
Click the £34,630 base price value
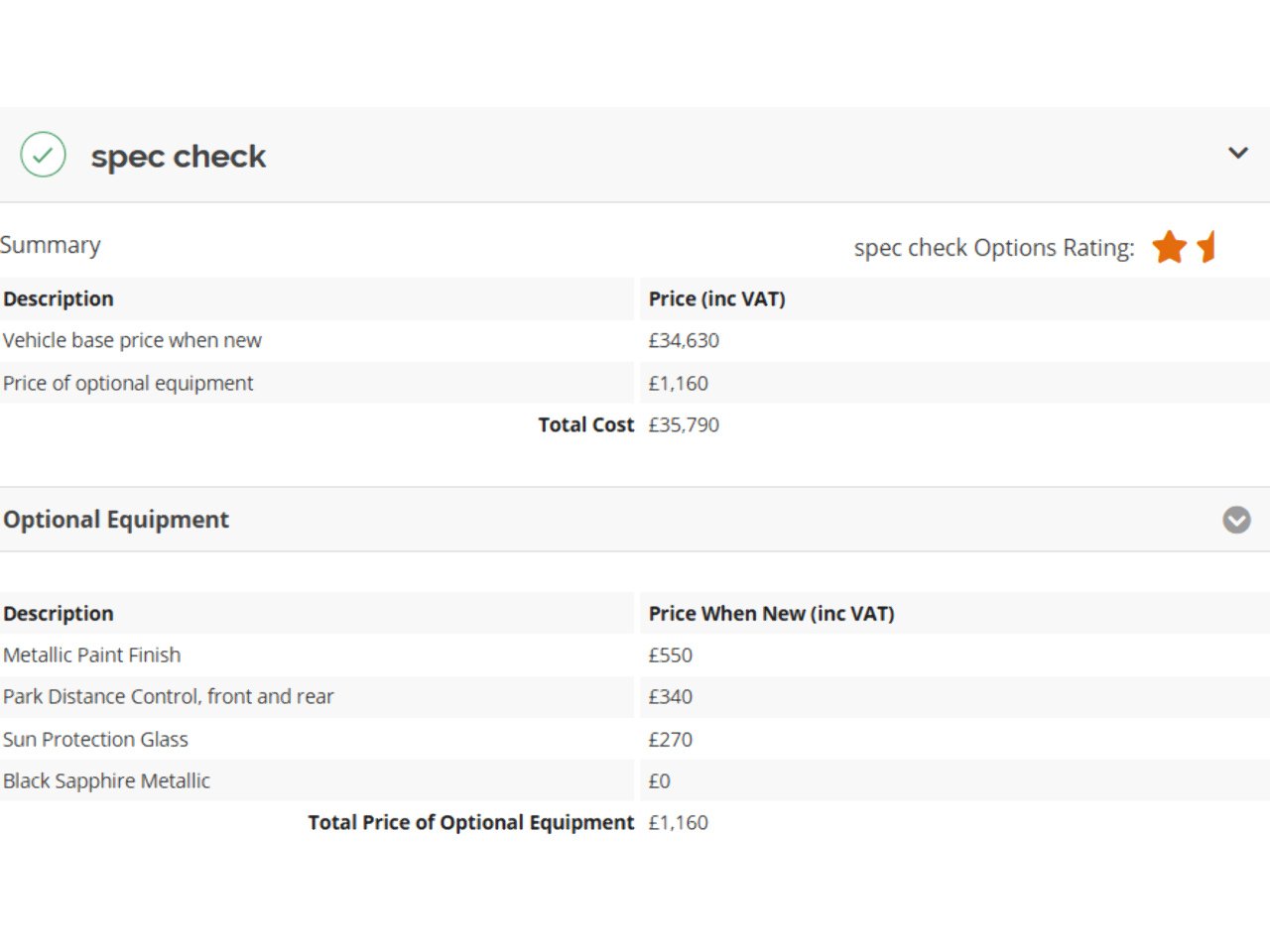click(x=684, y=340)
